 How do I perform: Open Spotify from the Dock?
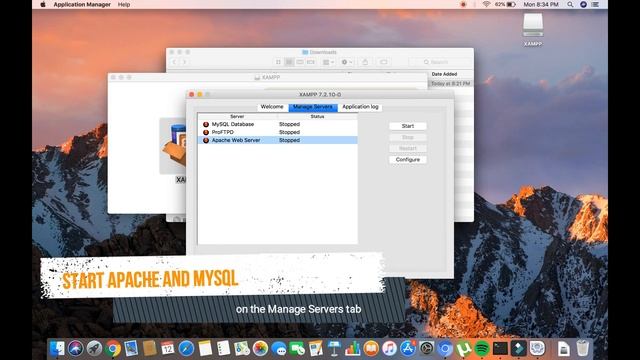(x=482, y=349)
